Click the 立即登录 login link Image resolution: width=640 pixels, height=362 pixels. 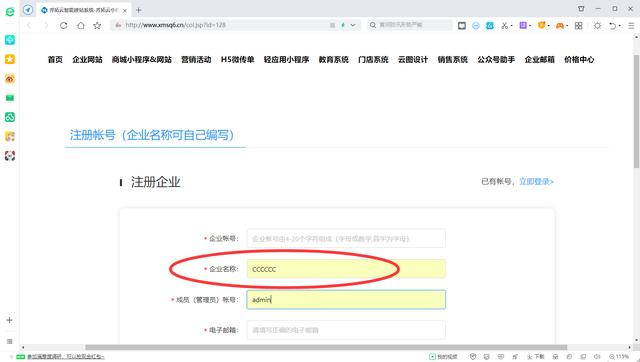coord(536,182)
